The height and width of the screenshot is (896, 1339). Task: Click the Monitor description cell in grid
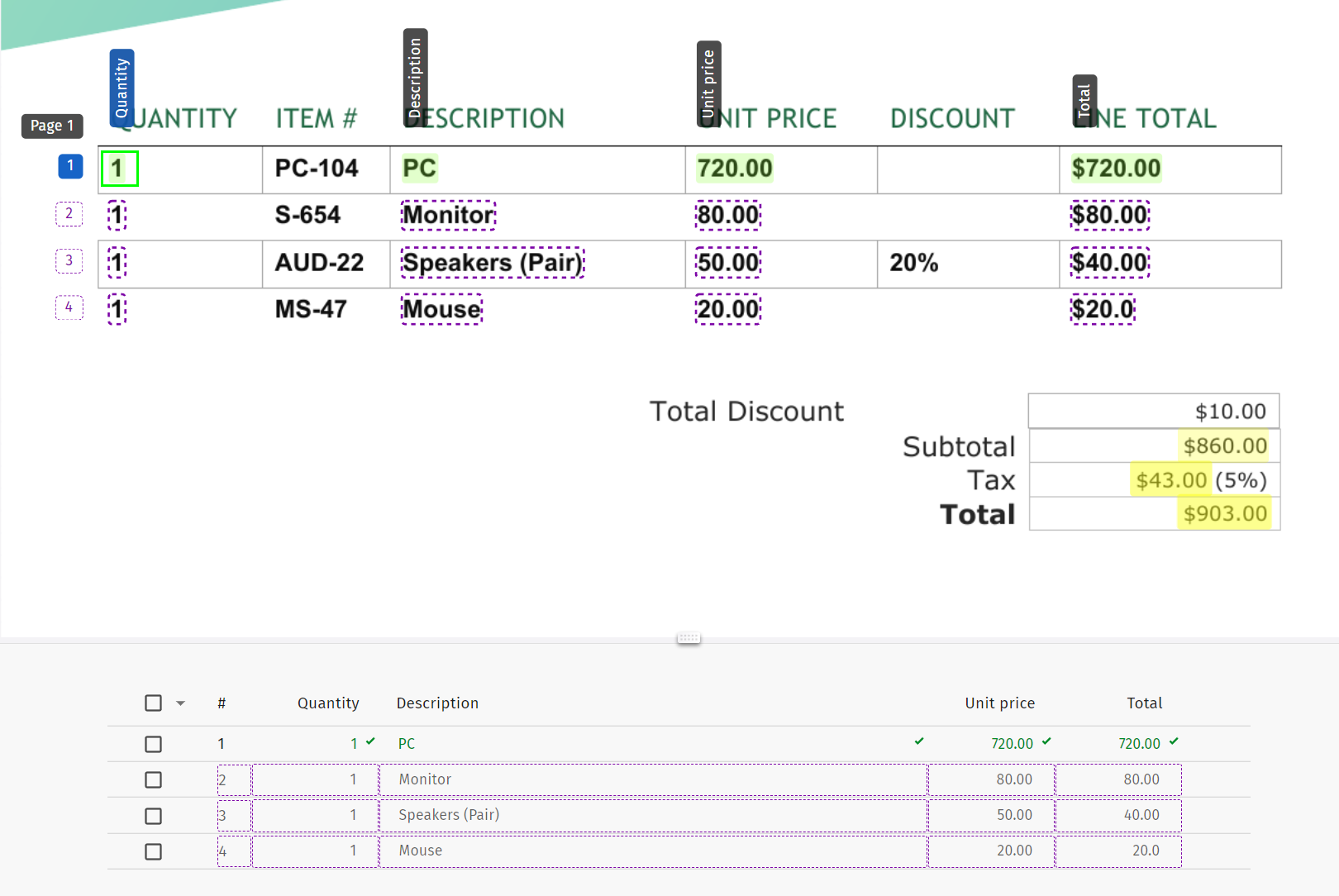click(x=653, y=779)
